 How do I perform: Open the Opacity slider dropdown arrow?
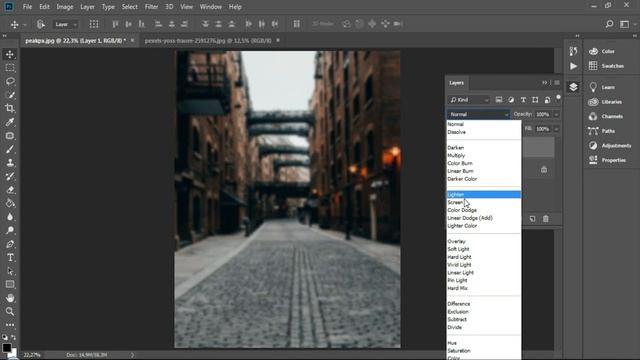(556, 115)
